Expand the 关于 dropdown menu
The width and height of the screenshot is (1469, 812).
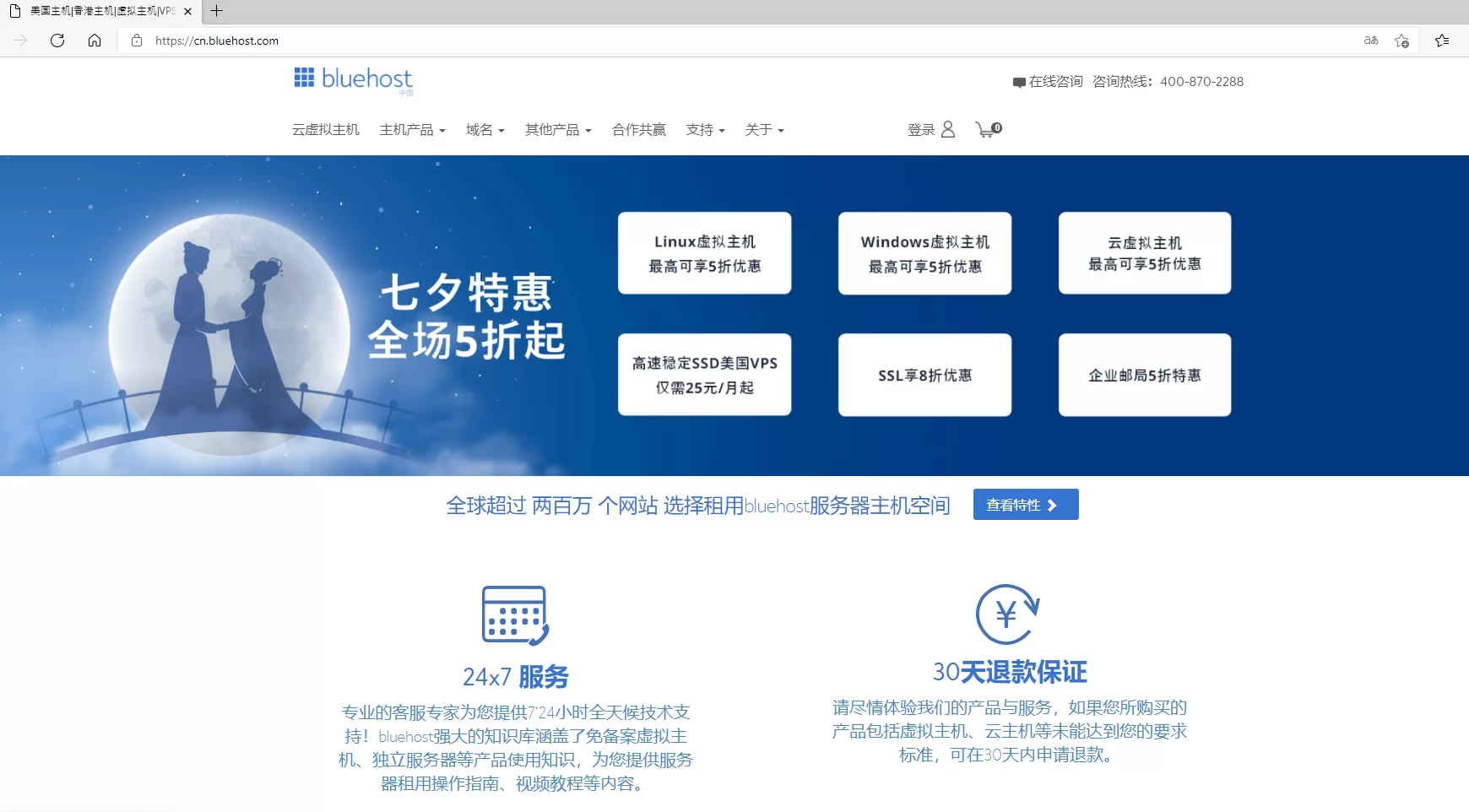click(764, 130)
